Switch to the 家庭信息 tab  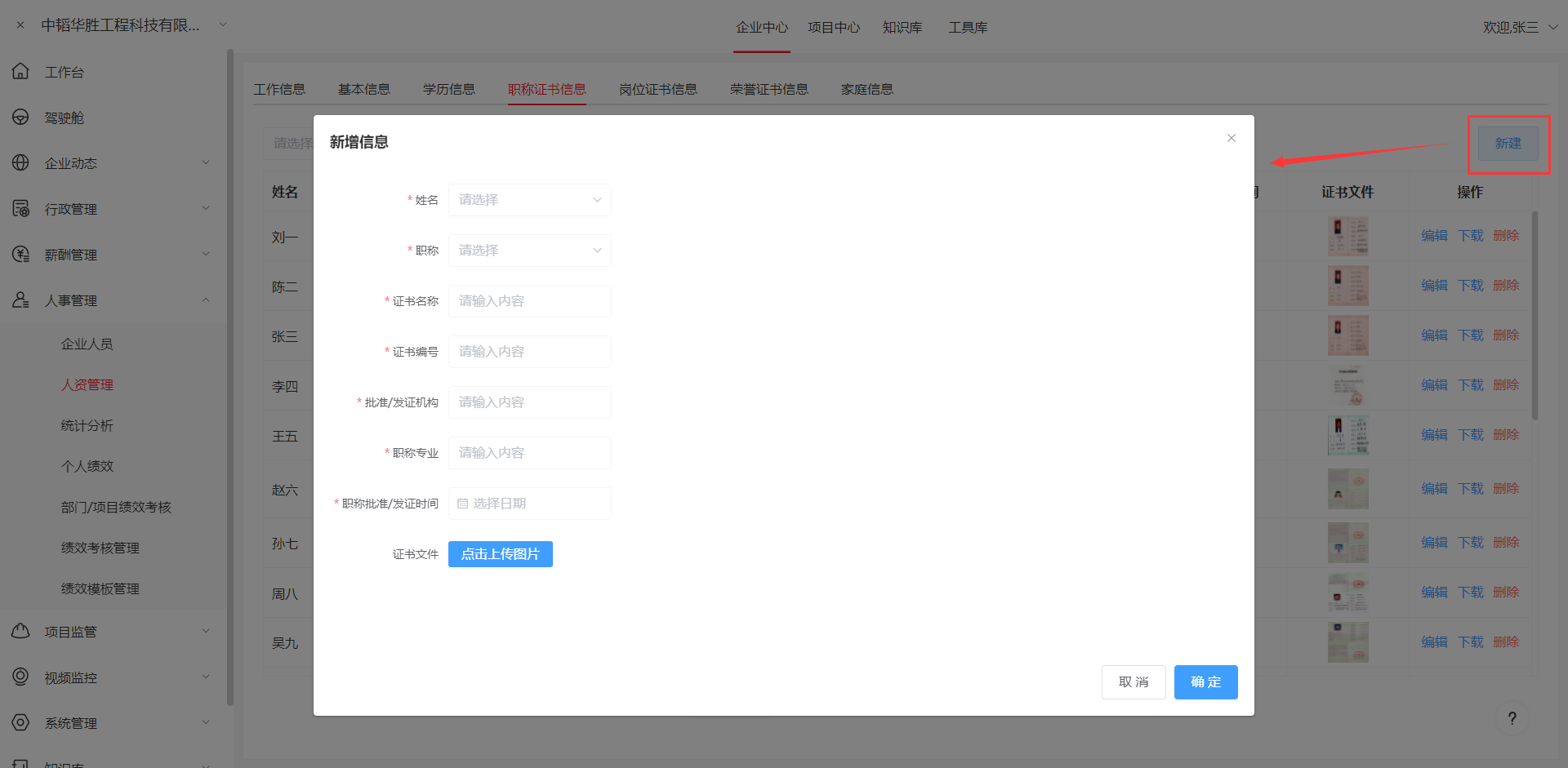click(867, 89)
